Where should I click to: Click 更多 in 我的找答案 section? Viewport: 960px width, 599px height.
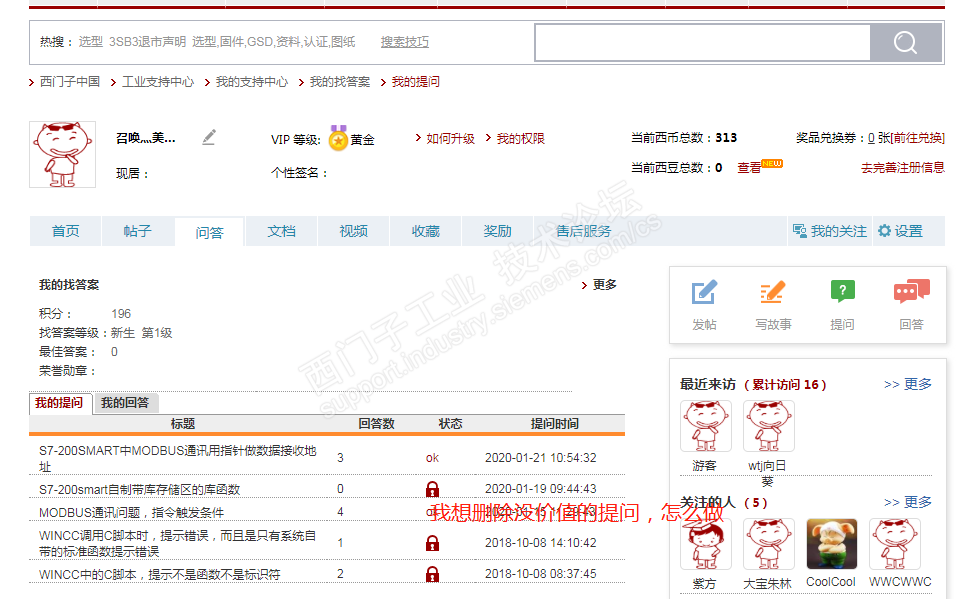tap(604, 285)
